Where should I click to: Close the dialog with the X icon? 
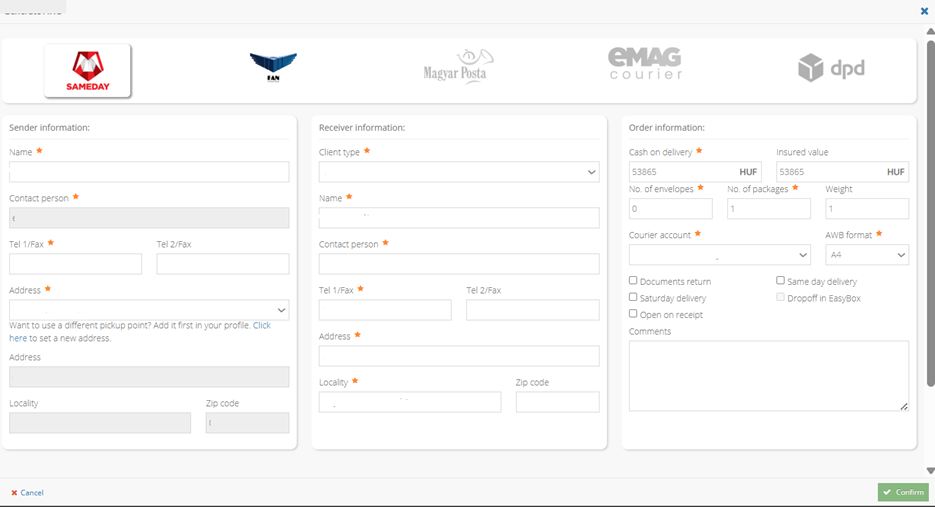pyautogui.click(x=924, y=11)
